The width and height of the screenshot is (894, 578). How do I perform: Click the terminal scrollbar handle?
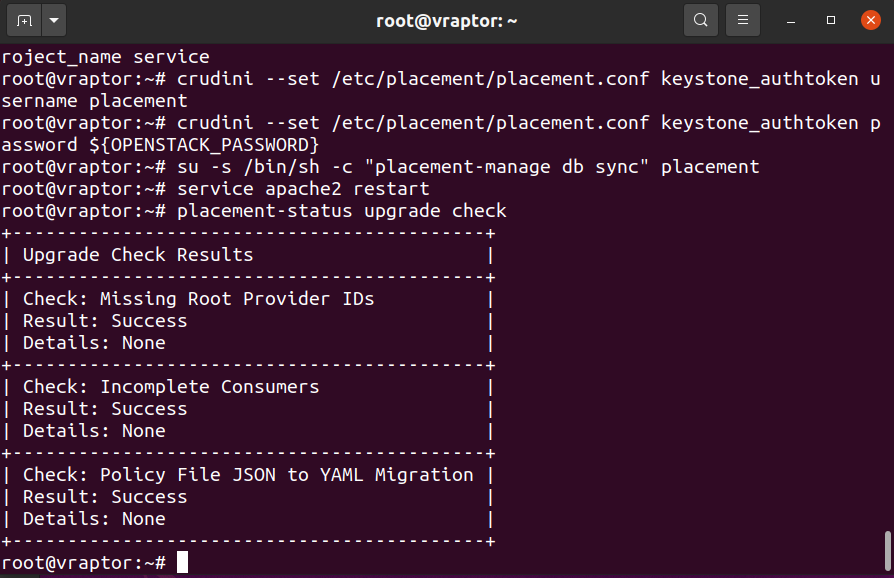[888, 550]
